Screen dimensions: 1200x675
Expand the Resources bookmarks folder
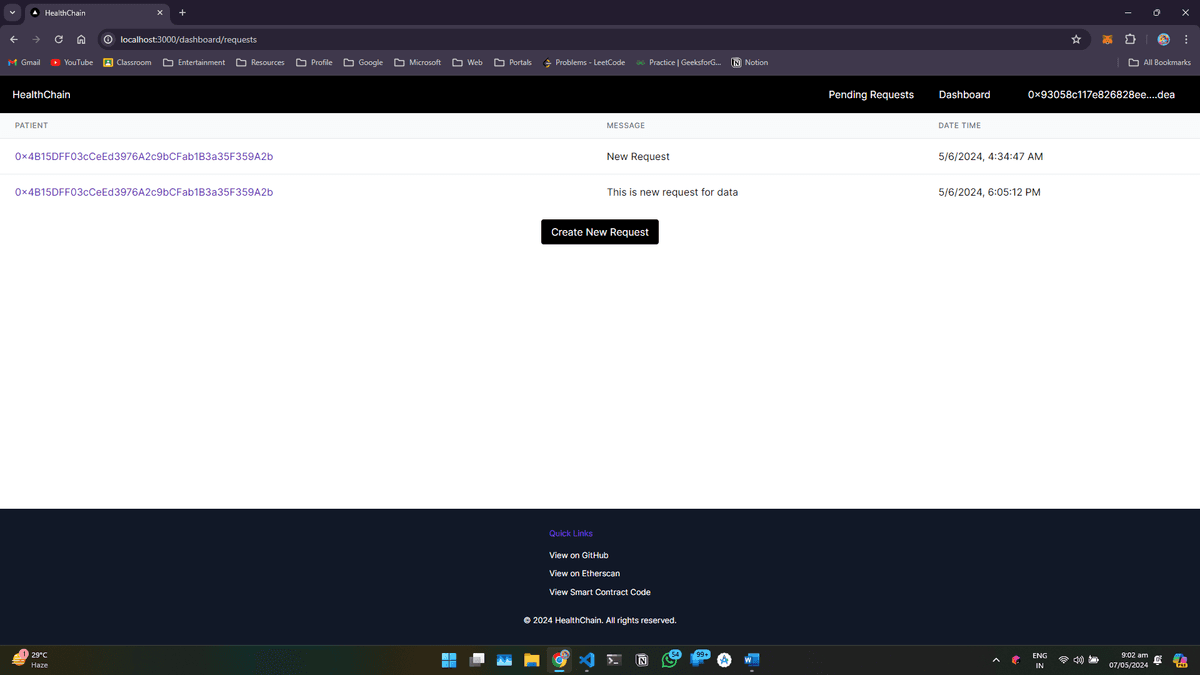tap(260, 62)
